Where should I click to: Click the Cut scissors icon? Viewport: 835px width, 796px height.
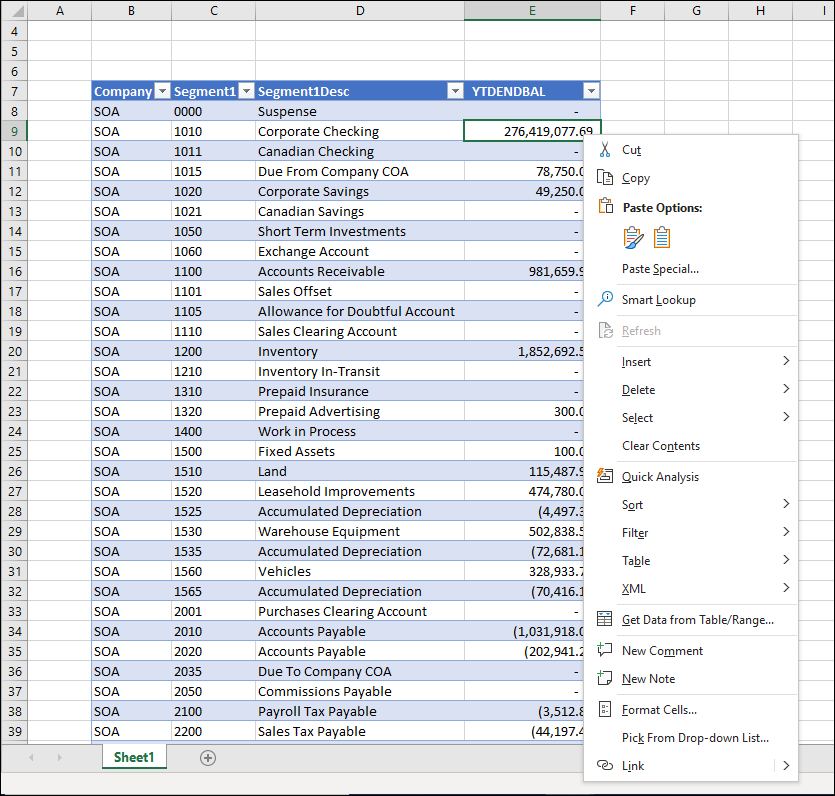[x=605, y=150]
